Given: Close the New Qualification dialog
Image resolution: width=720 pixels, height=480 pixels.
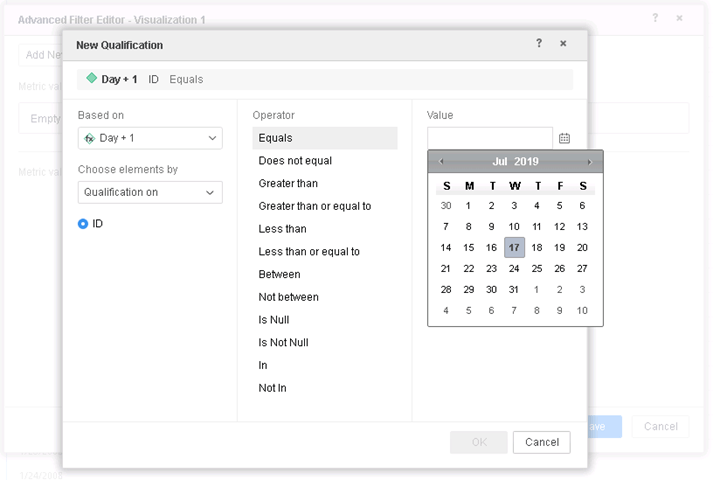Looking at the screenshot, I should [563, 44].
